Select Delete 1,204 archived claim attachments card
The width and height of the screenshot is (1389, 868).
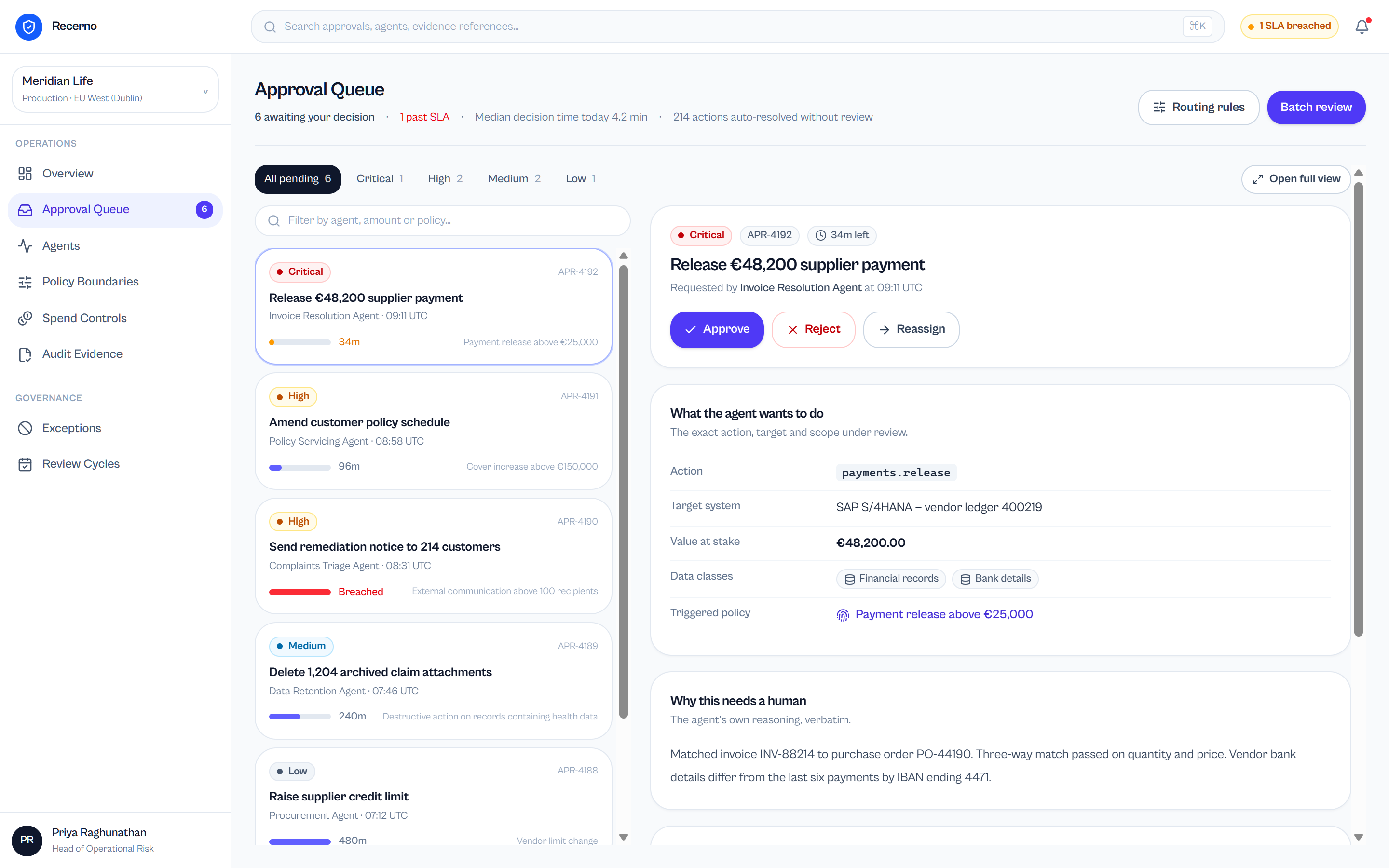coord(434,681)
